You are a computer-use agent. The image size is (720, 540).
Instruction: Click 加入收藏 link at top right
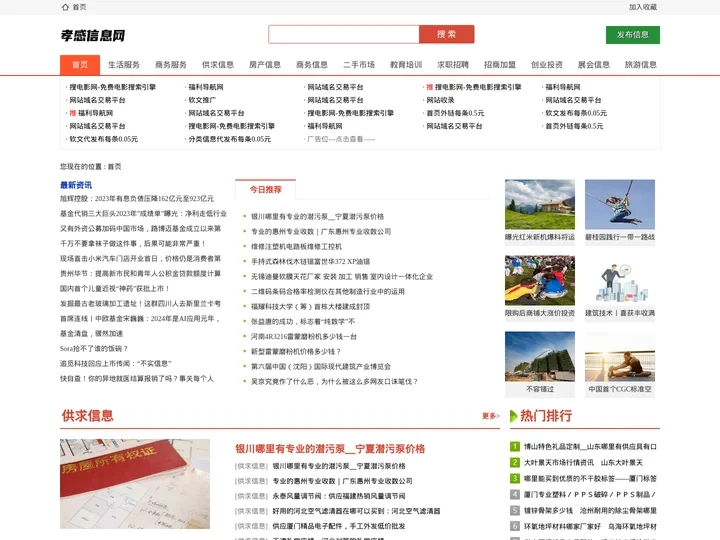click(x=642, y=7)
